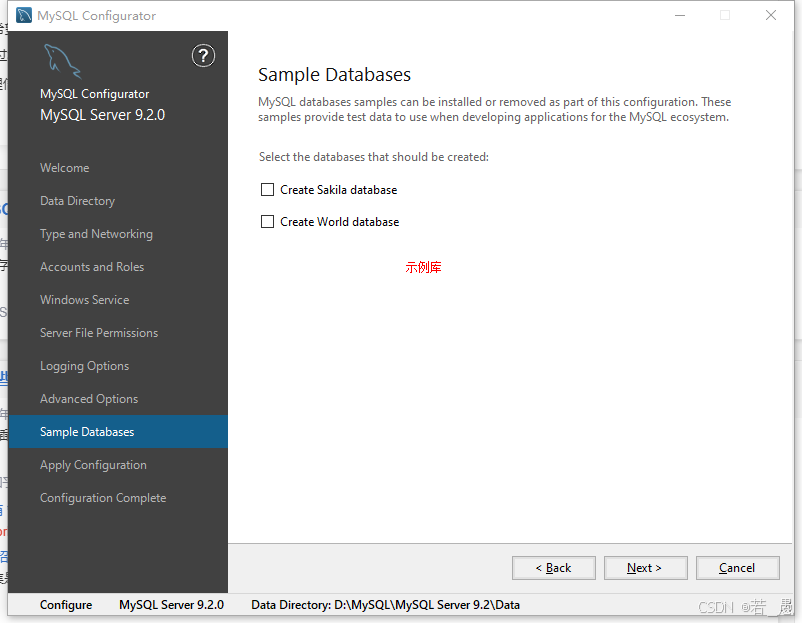
Task: Open the Advanced Options step
Action: click(89, 399)
